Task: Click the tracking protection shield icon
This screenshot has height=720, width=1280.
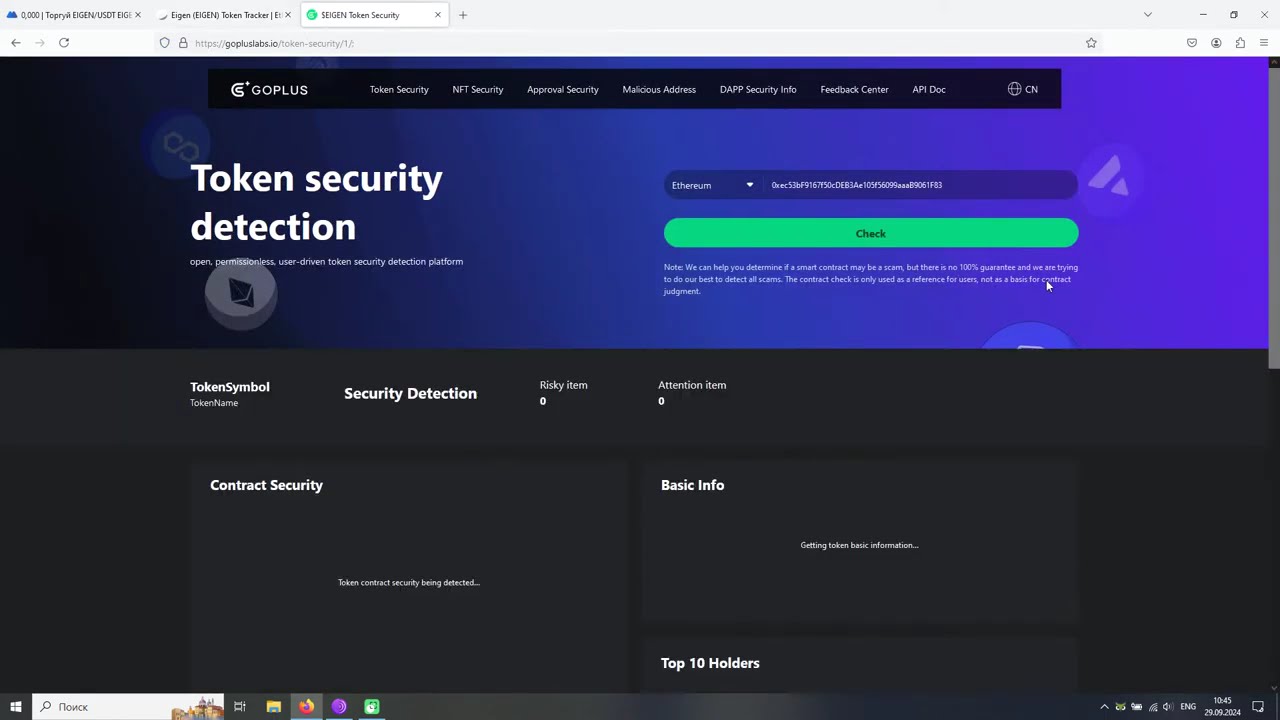Action: pos(165,43)
